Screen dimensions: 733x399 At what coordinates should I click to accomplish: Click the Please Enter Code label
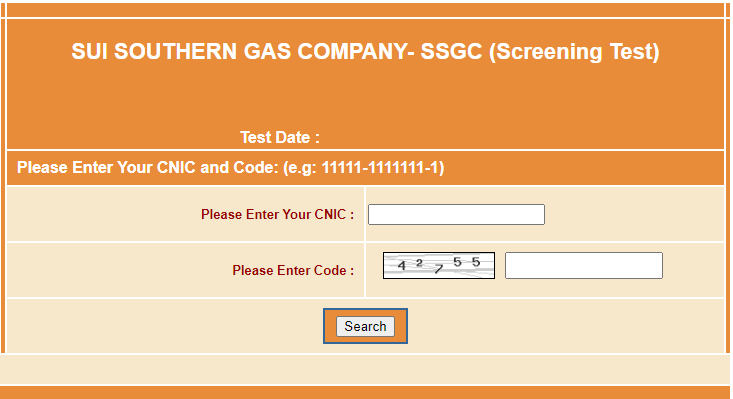click(293, 270)
